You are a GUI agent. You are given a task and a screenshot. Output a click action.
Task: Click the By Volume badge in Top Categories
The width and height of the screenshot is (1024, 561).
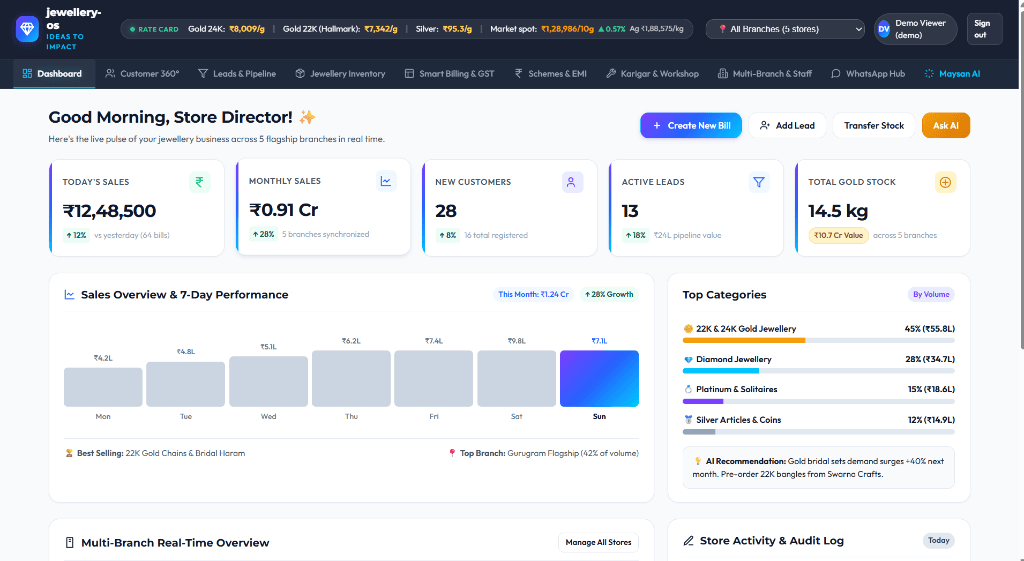[x=931, y=295]
